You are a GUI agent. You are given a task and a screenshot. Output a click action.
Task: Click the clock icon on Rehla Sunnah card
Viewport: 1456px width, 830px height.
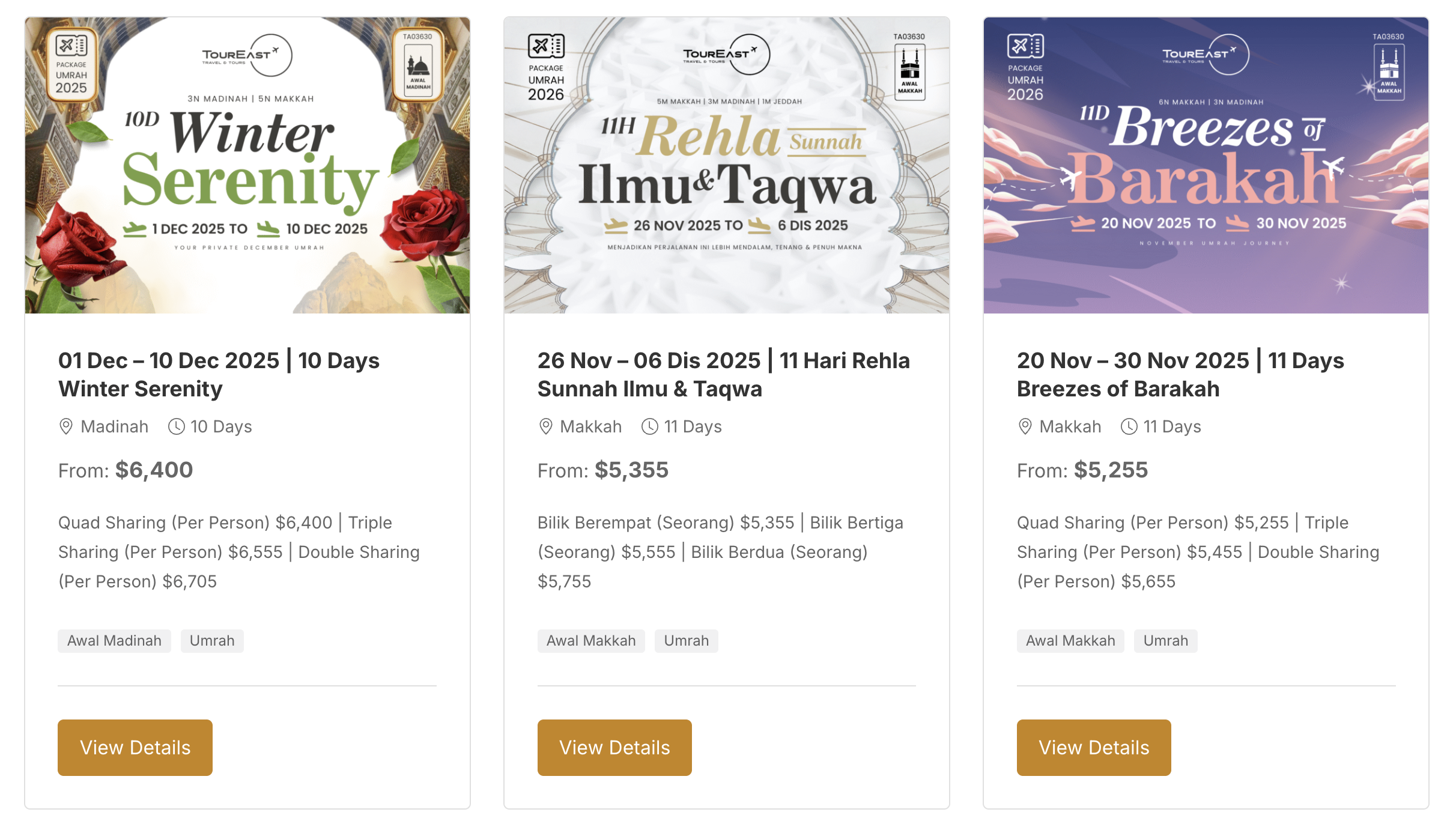pyautogui.click(x=649, y=426)
